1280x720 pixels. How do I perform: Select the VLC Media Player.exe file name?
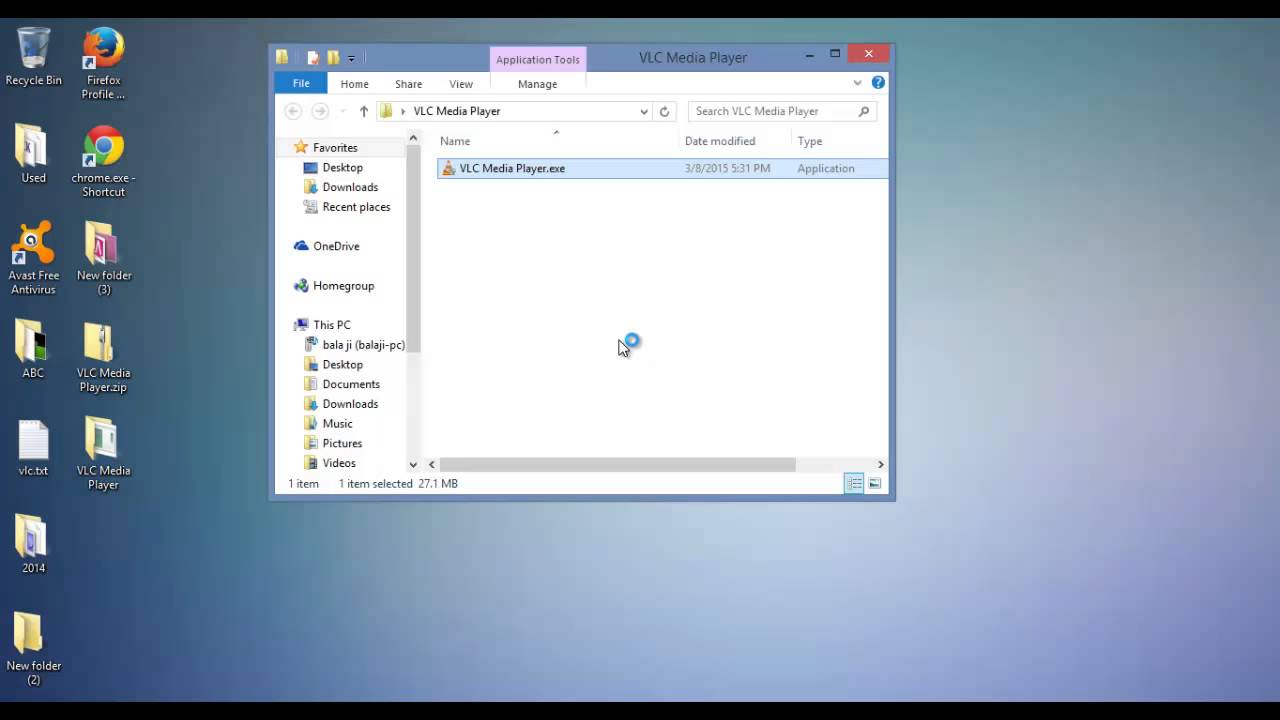click(512, 168)
